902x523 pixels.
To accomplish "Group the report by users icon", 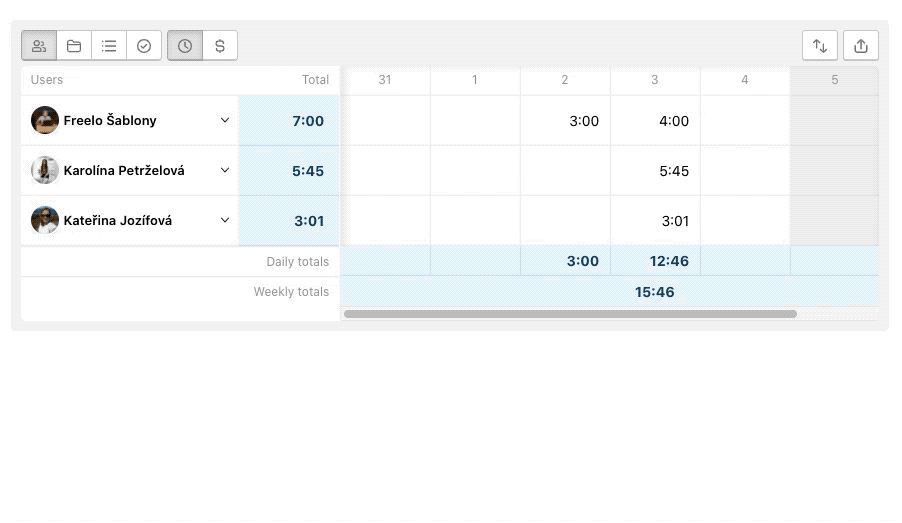I will click(x=39, y=45).
